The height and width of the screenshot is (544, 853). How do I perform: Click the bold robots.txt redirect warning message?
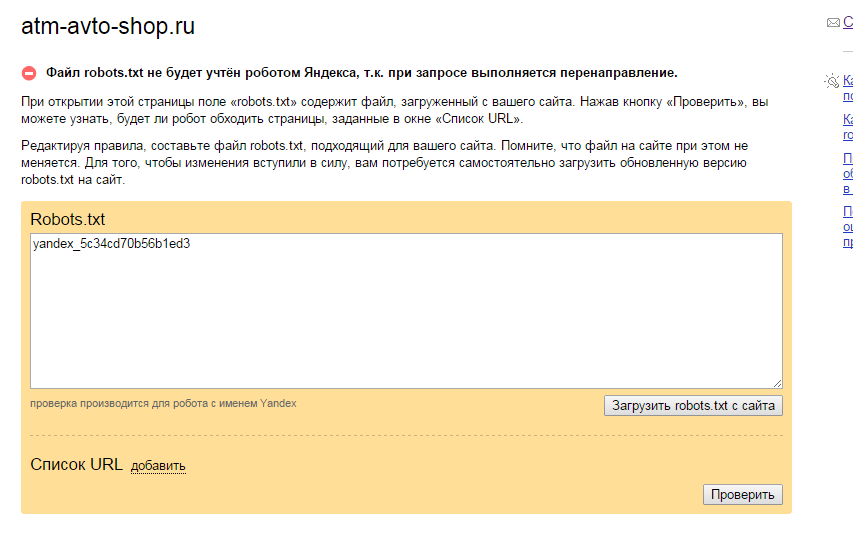tap(362, 73)
